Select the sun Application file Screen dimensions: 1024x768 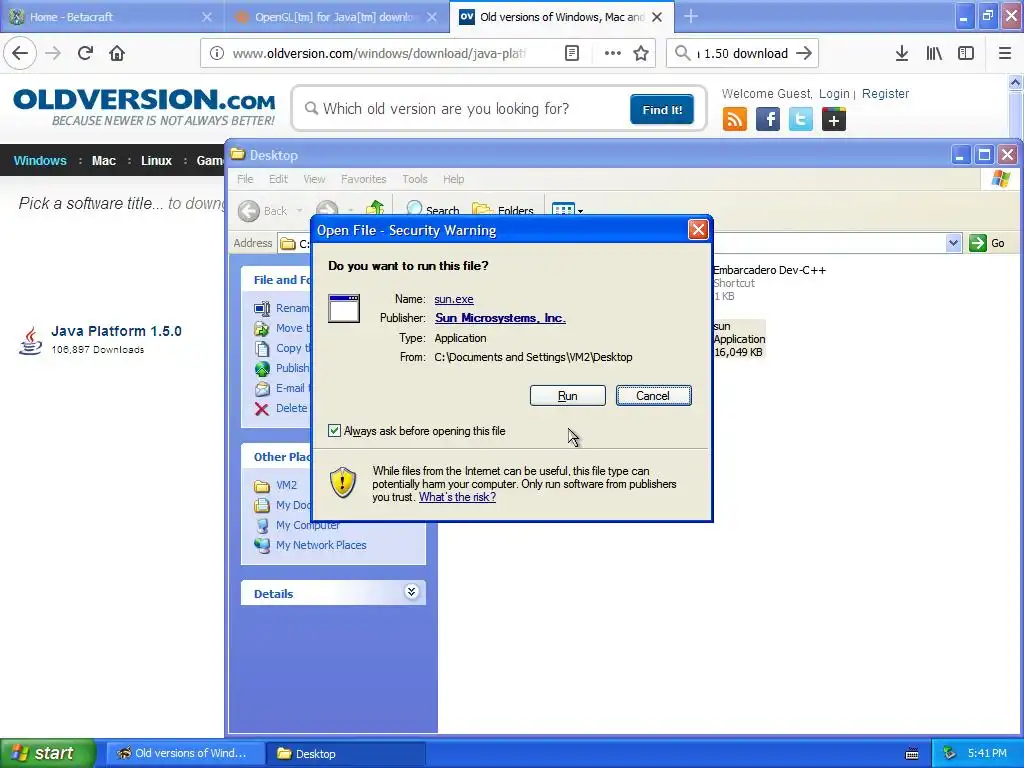(x=739, y=339)
